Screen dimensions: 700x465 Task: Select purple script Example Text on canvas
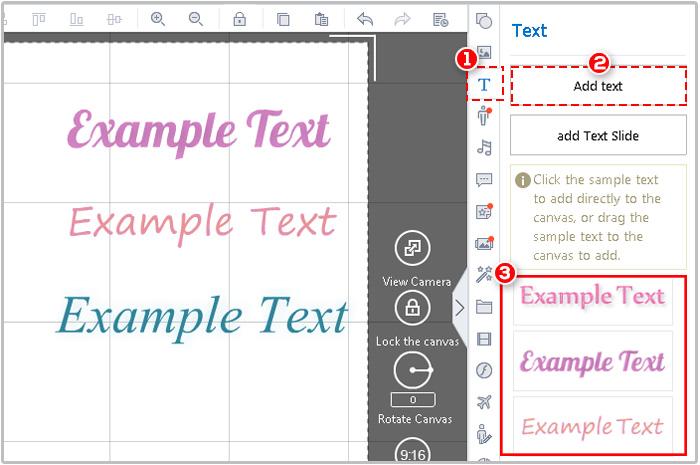pos(199,132)
